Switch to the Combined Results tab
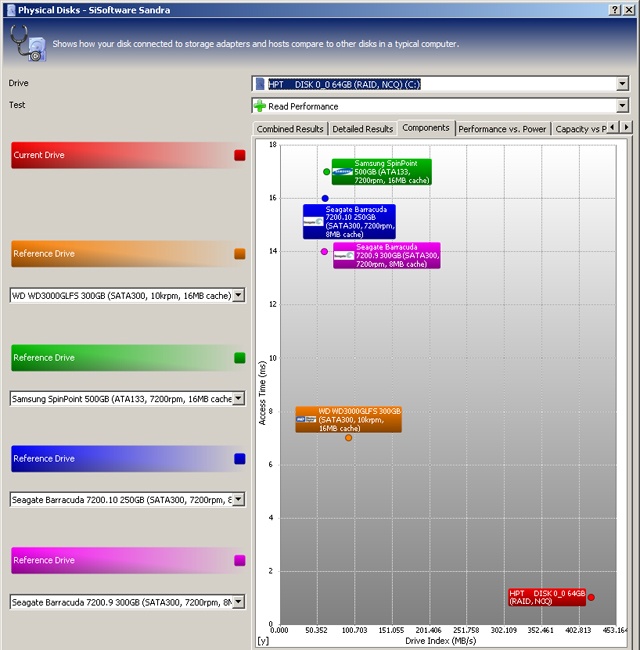The width and height of the screenshot is (640, 650). tap(290, 129)
